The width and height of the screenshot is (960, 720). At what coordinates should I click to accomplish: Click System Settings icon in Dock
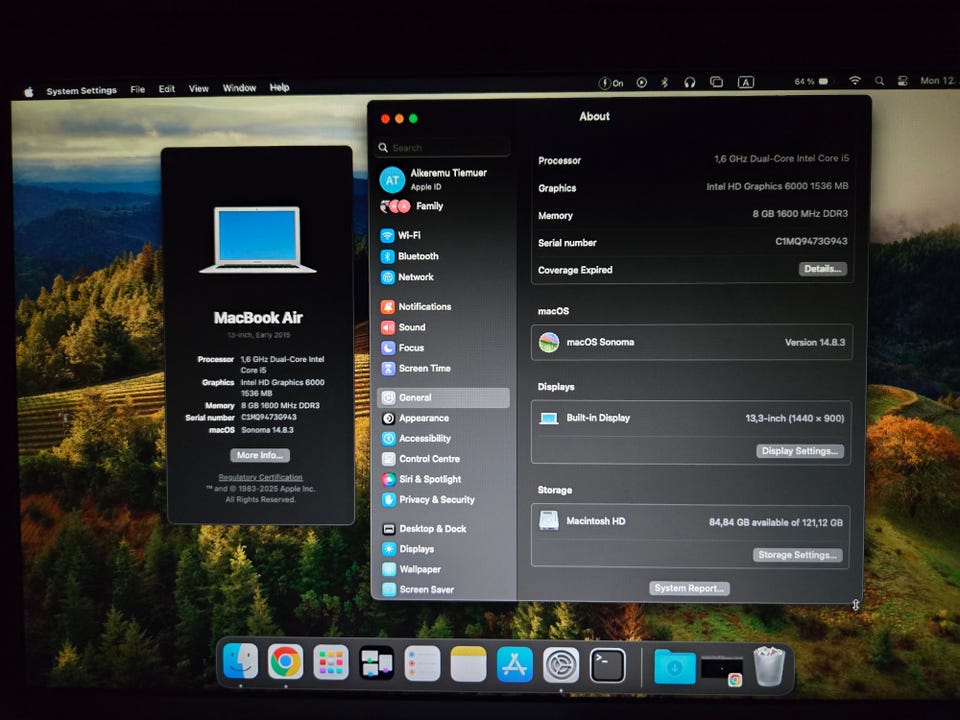561,666
